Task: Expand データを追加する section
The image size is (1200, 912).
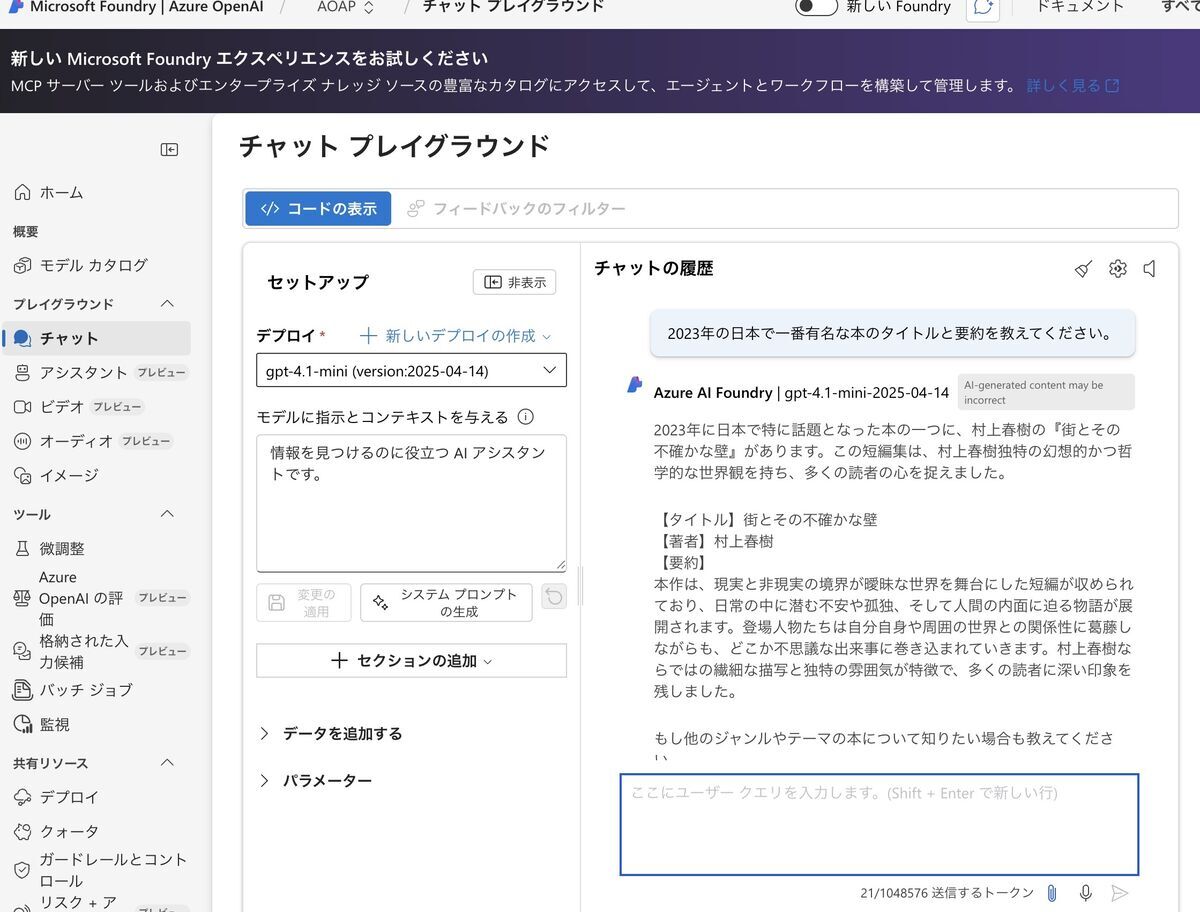Action: tap(330, 733)
